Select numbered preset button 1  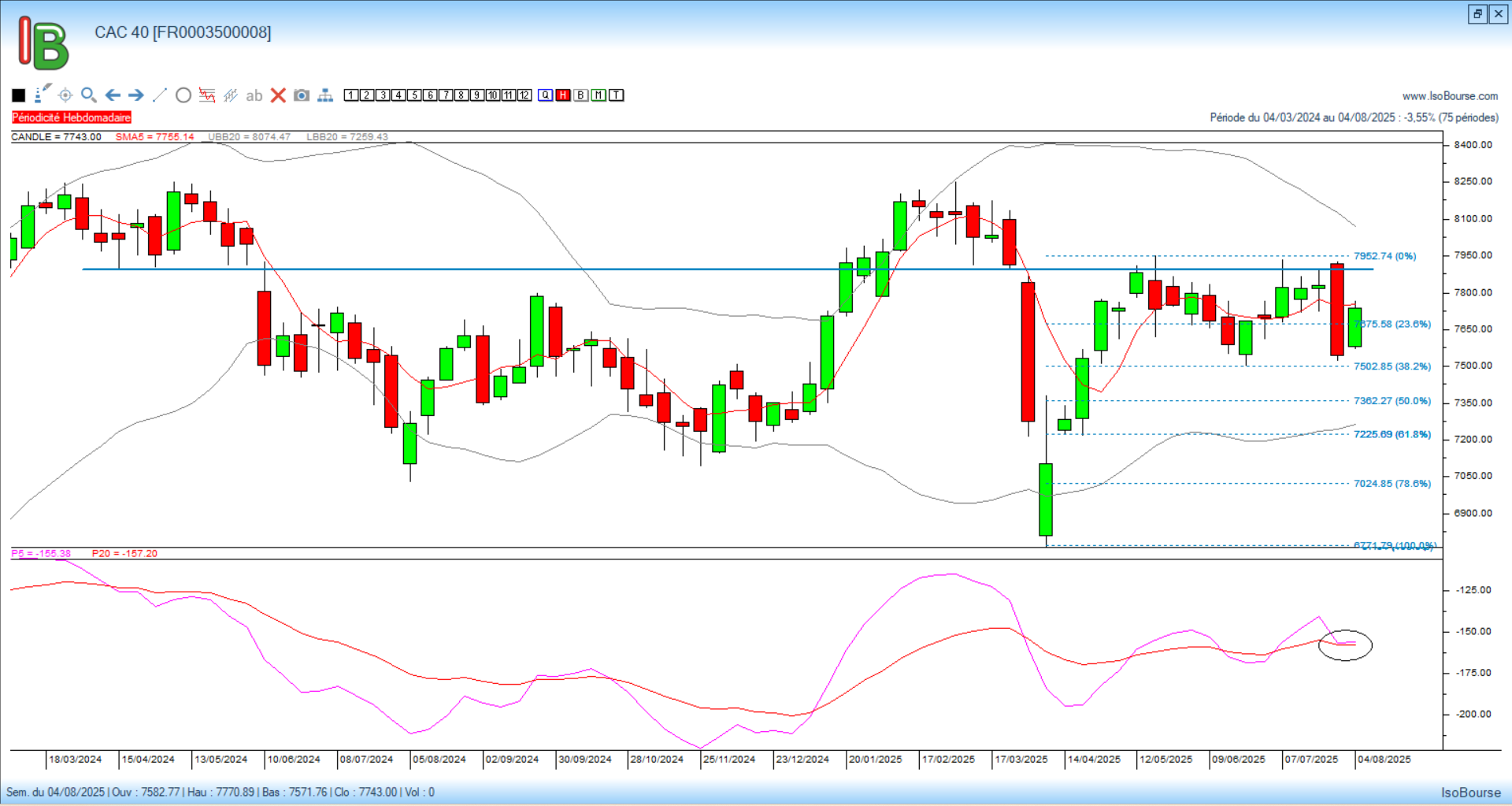(351, 95)
